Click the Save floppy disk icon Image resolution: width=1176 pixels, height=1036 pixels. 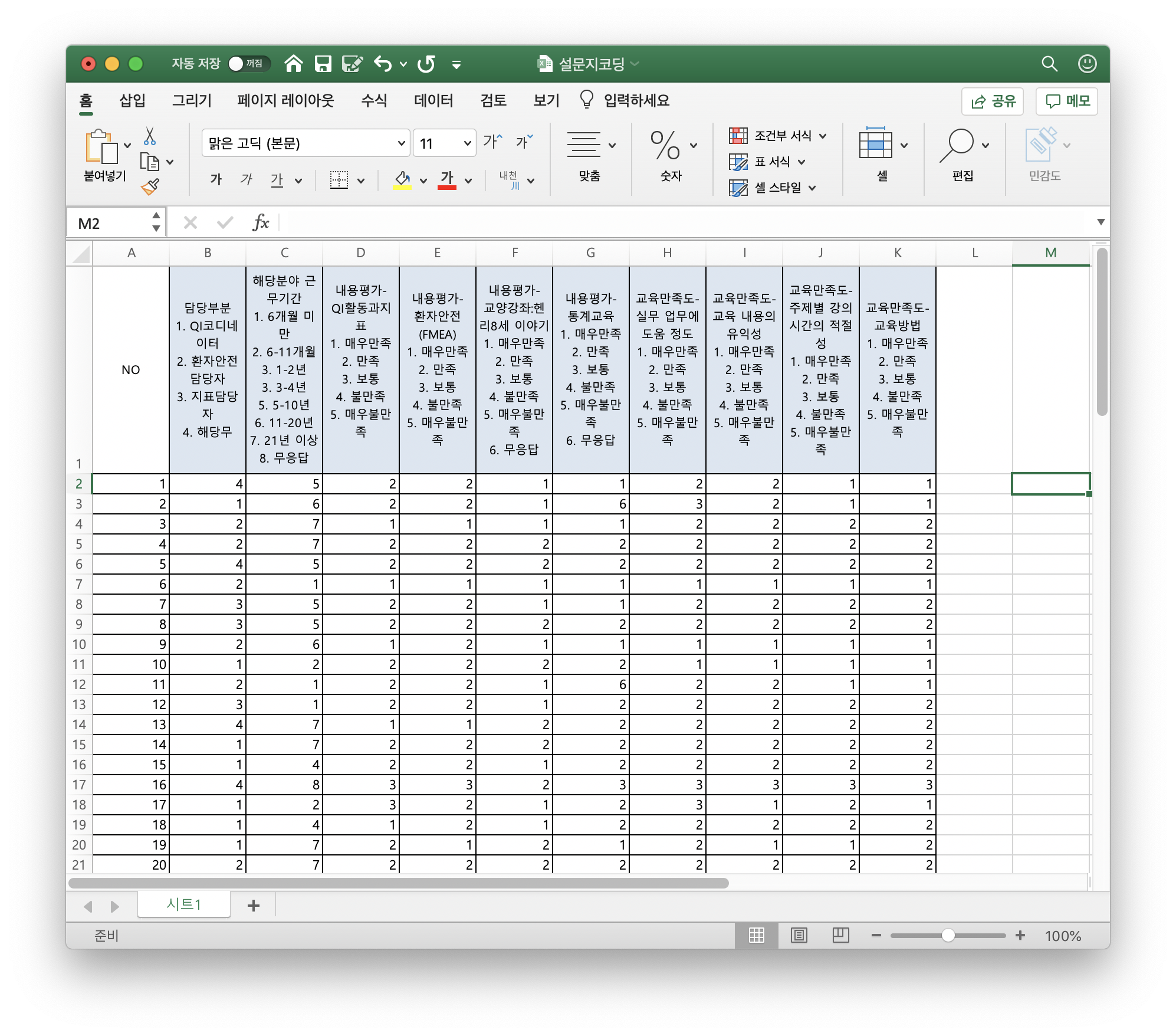[323, 64]
